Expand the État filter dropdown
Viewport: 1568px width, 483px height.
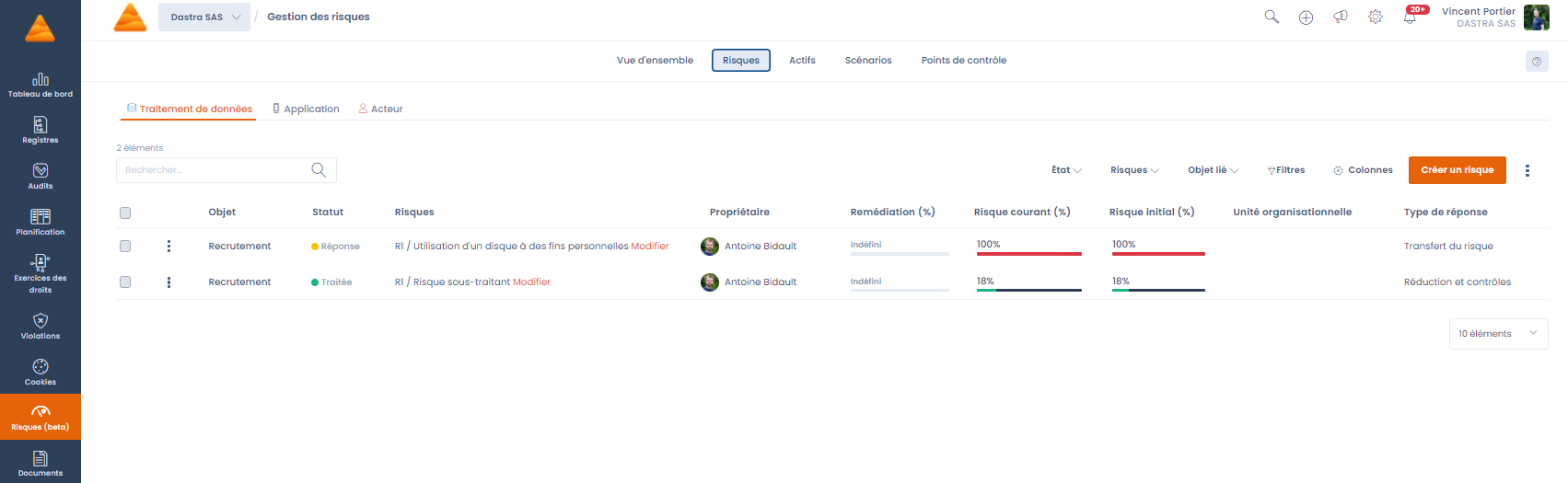[1066, 170]
